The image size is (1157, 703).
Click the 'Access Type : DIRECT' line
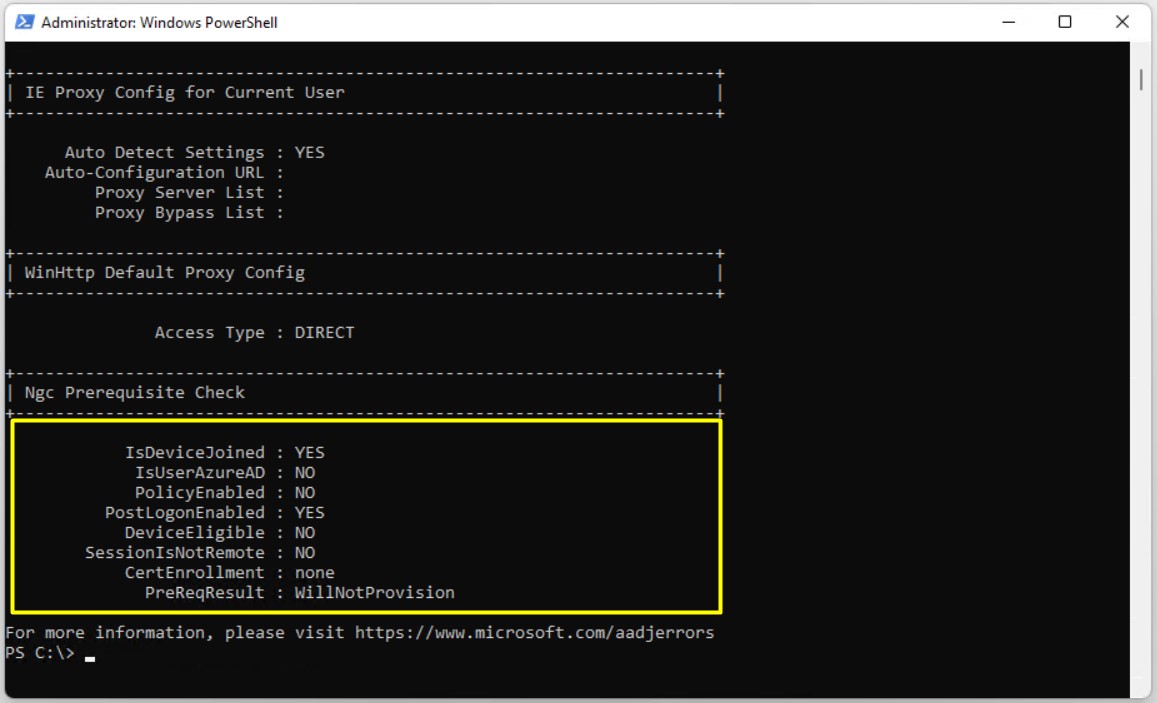255,333
